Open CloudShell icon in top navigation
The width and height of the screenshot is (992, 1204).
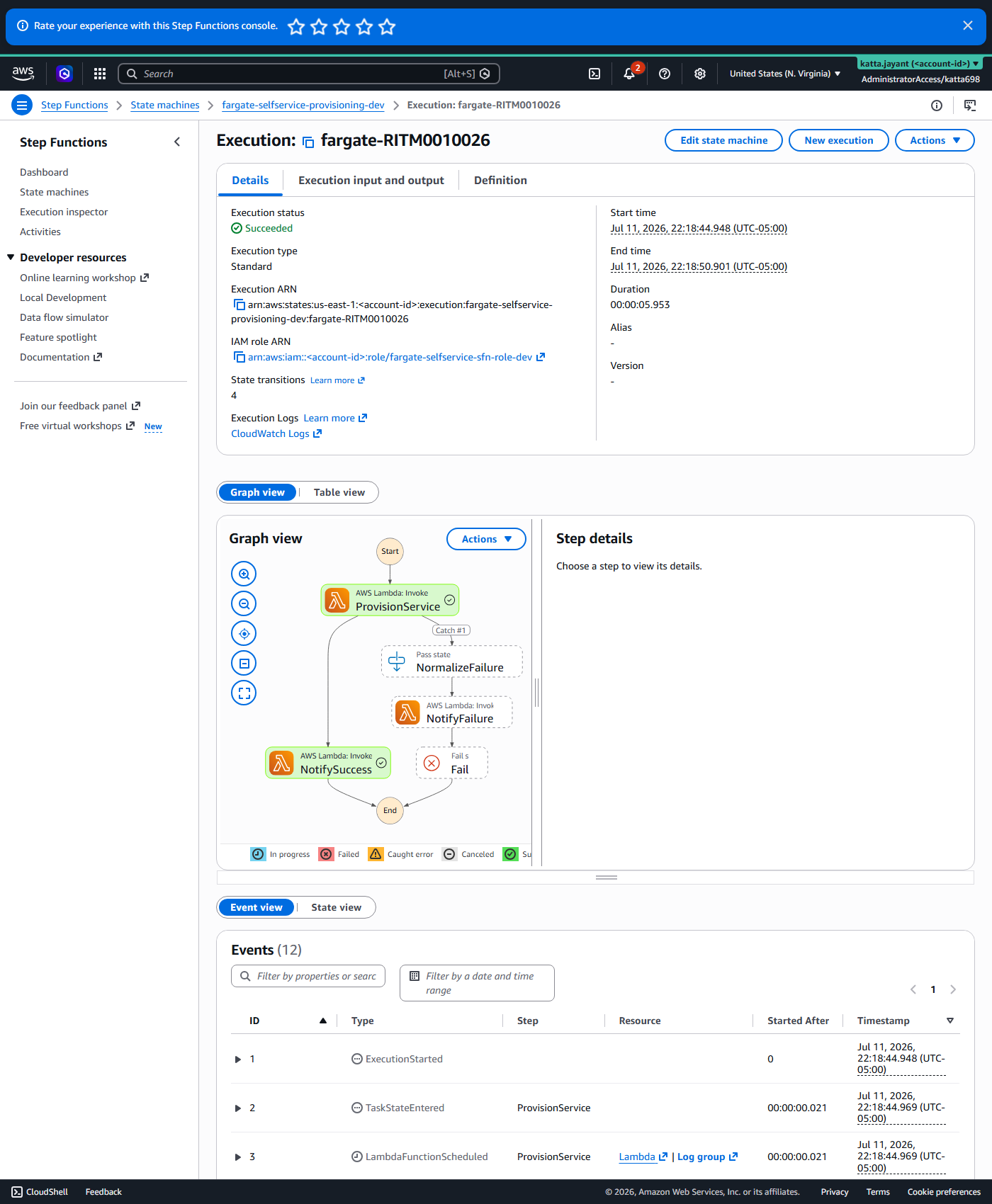(594, 74)
